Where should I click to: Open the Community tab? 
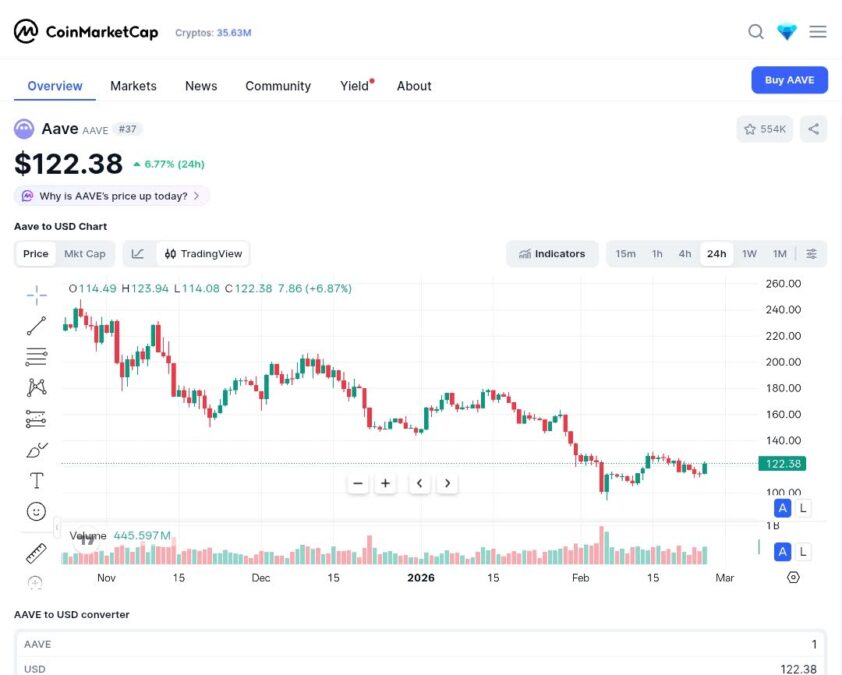pyautogui.click(x=278, y=86)
